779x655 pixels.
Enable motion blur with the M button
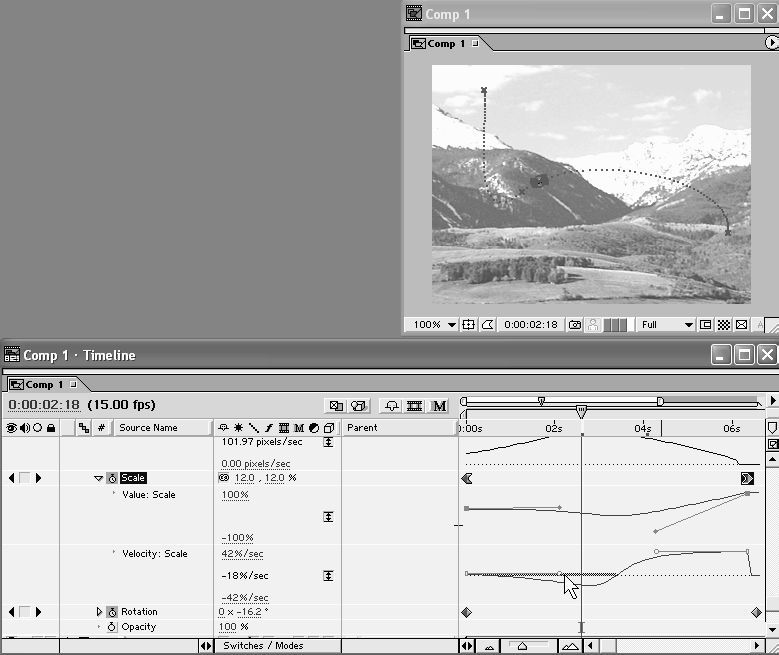tap(439, 406)
